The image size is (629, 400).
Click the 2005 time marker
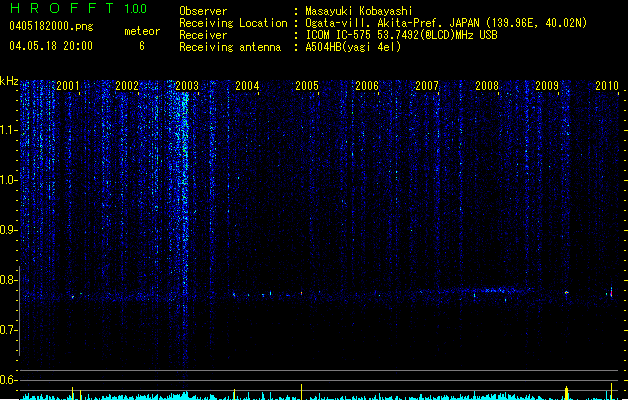[307, 85]
